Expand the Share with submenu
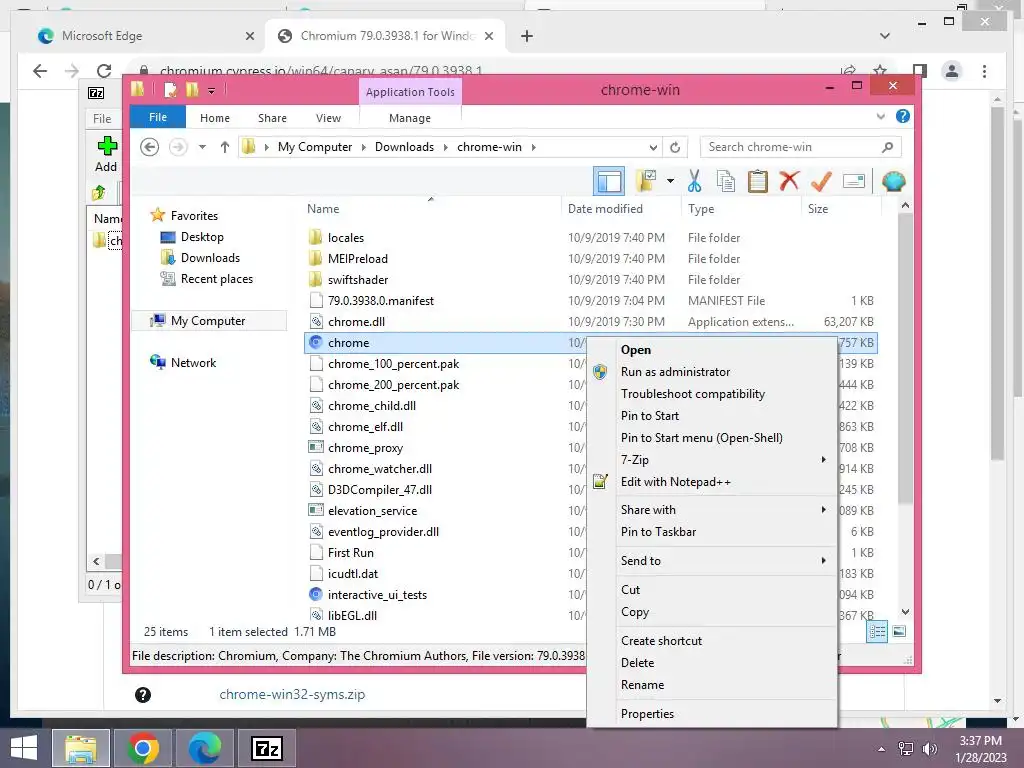The width and height of the screenshot is (1024, 768). click(x=712, y=509)
